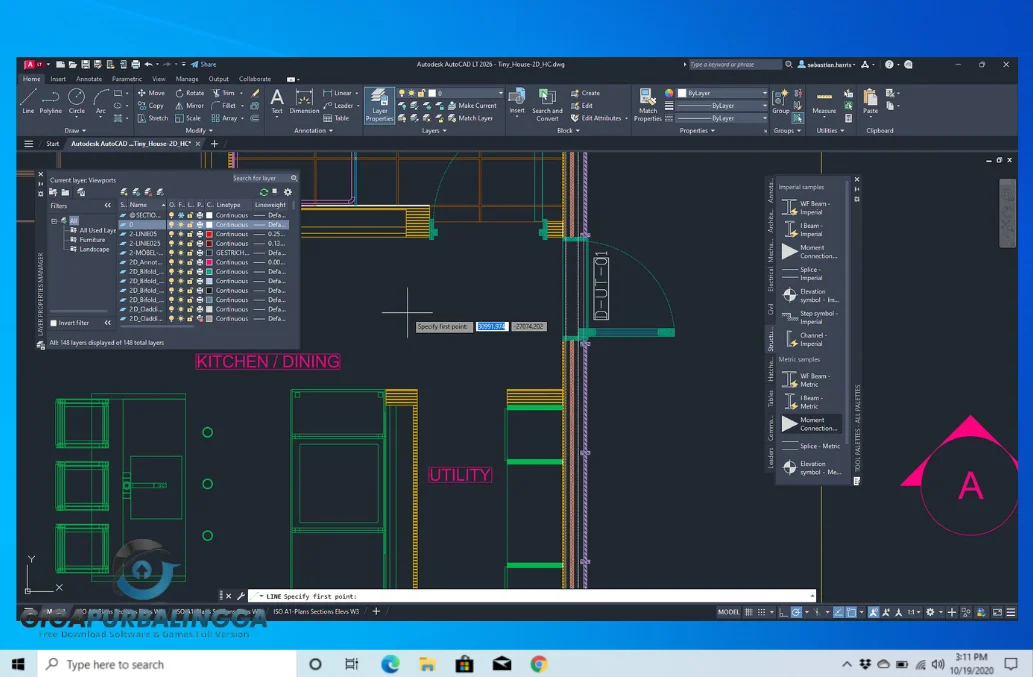Expand the Layers panel dropdown

point(433,131)
